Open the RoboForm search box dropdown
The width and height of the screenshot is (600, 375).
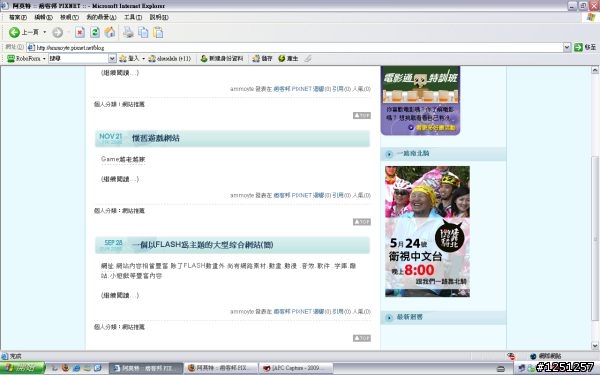tap(112, 59)
